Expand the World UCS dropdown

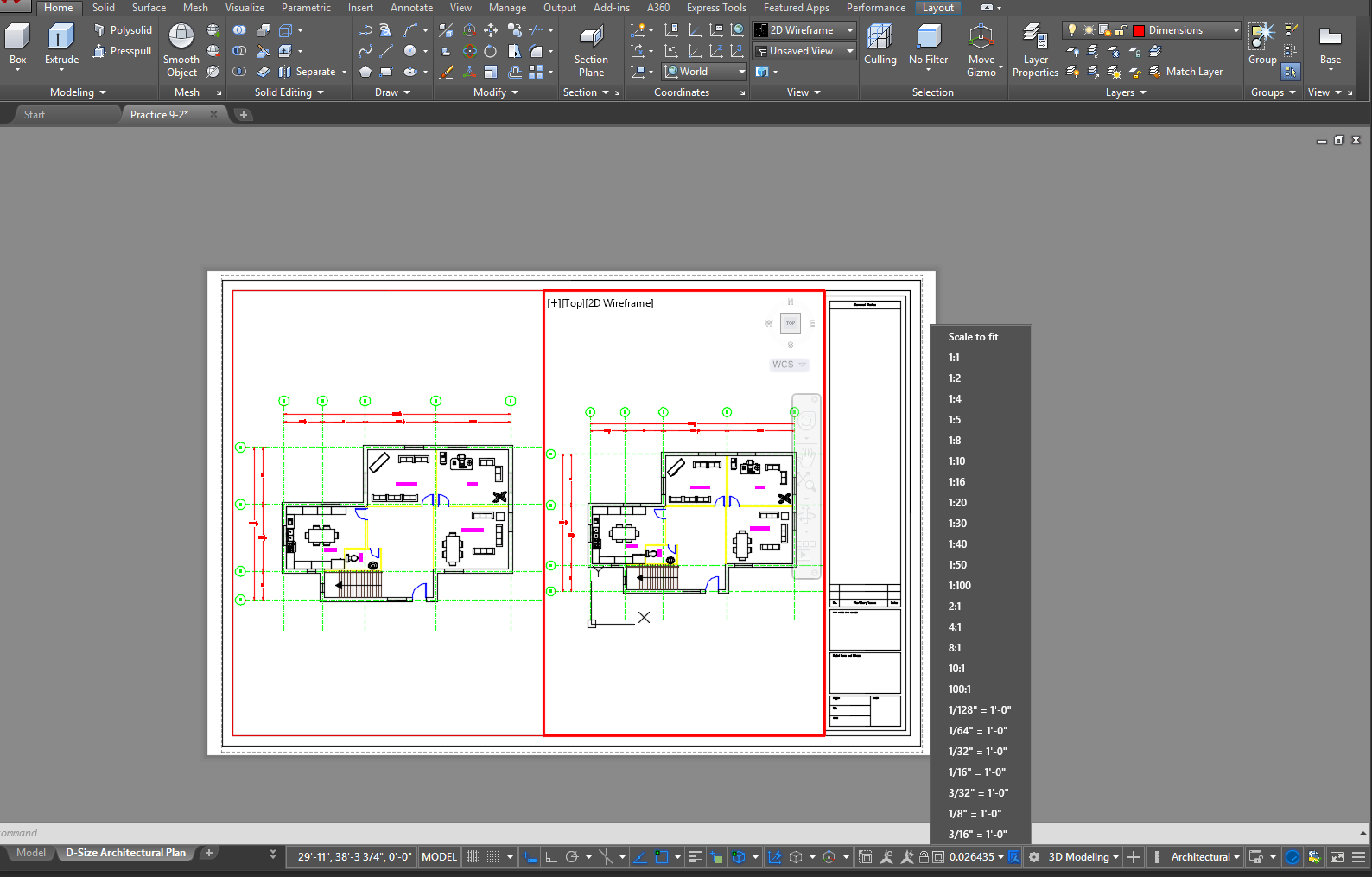pos(704,72)
